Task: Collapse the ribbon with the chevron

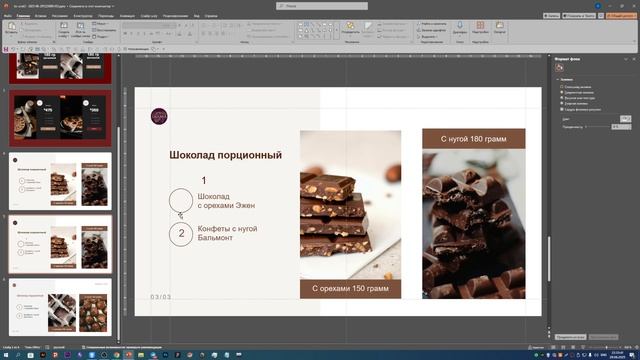Action: click(x=635, y=41)
